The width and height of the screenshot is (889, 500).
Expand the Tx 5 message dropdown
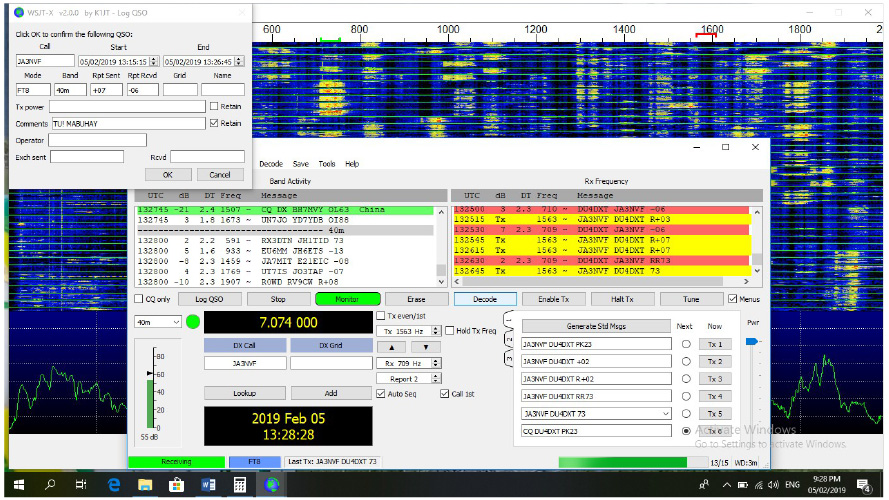coord(666,414)
